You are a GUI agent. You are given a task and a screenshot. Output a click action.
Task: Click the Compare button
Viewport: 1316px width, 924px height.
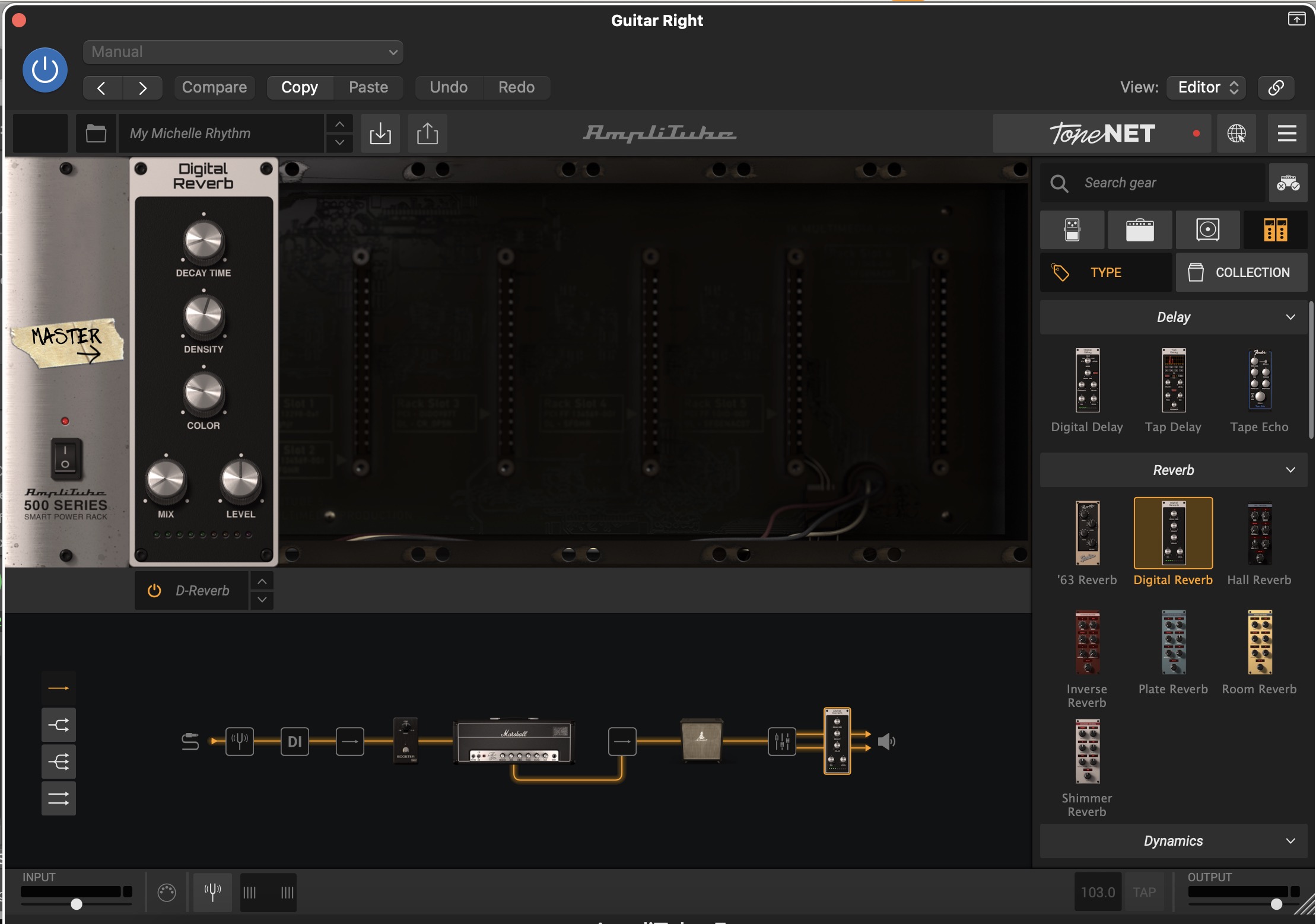214,88
